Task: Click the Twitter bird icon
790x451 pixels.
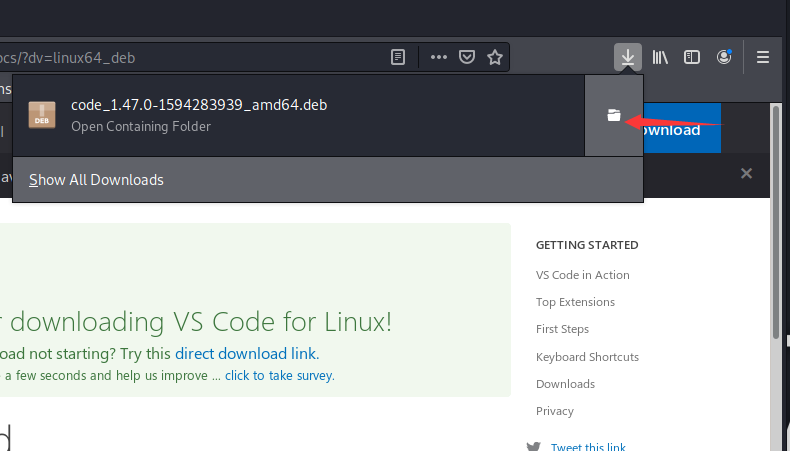Action: [533, 446]
